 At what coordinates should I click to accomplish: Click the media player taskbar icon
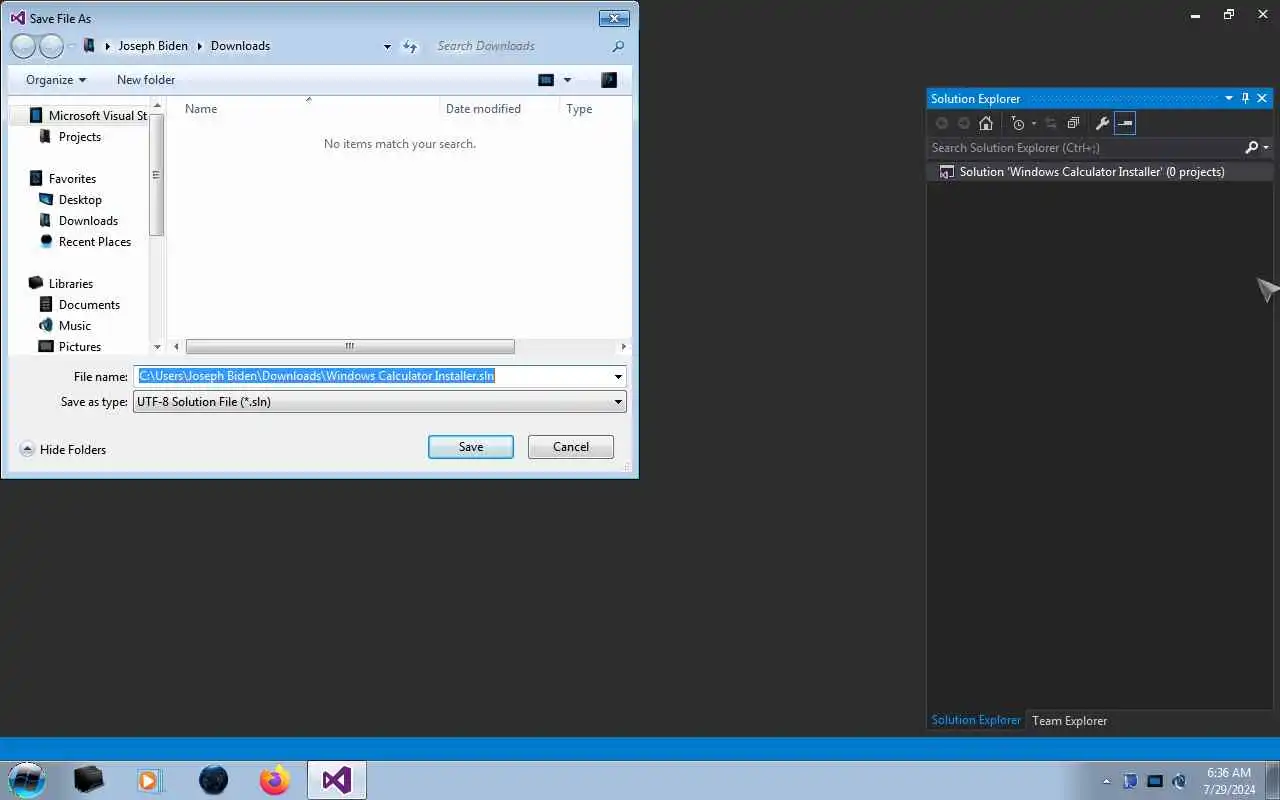(x=150, y=780)
